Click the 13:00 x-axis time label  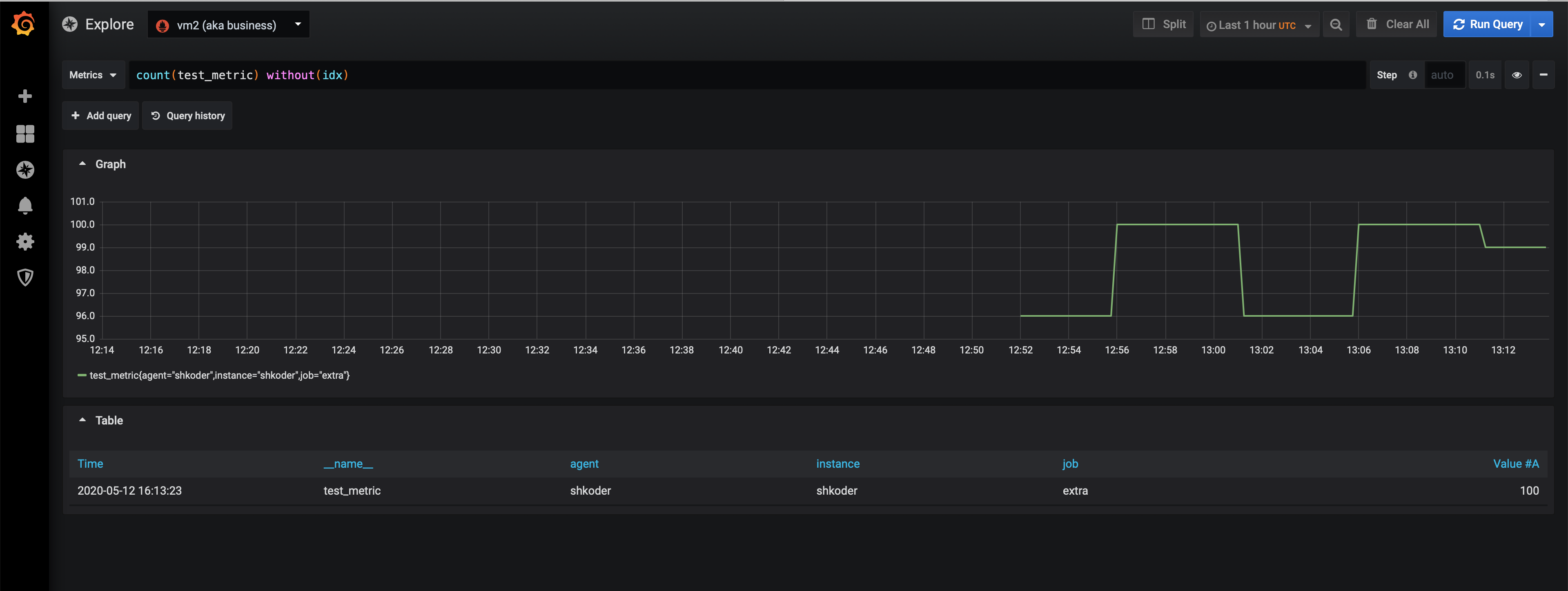1213,350
